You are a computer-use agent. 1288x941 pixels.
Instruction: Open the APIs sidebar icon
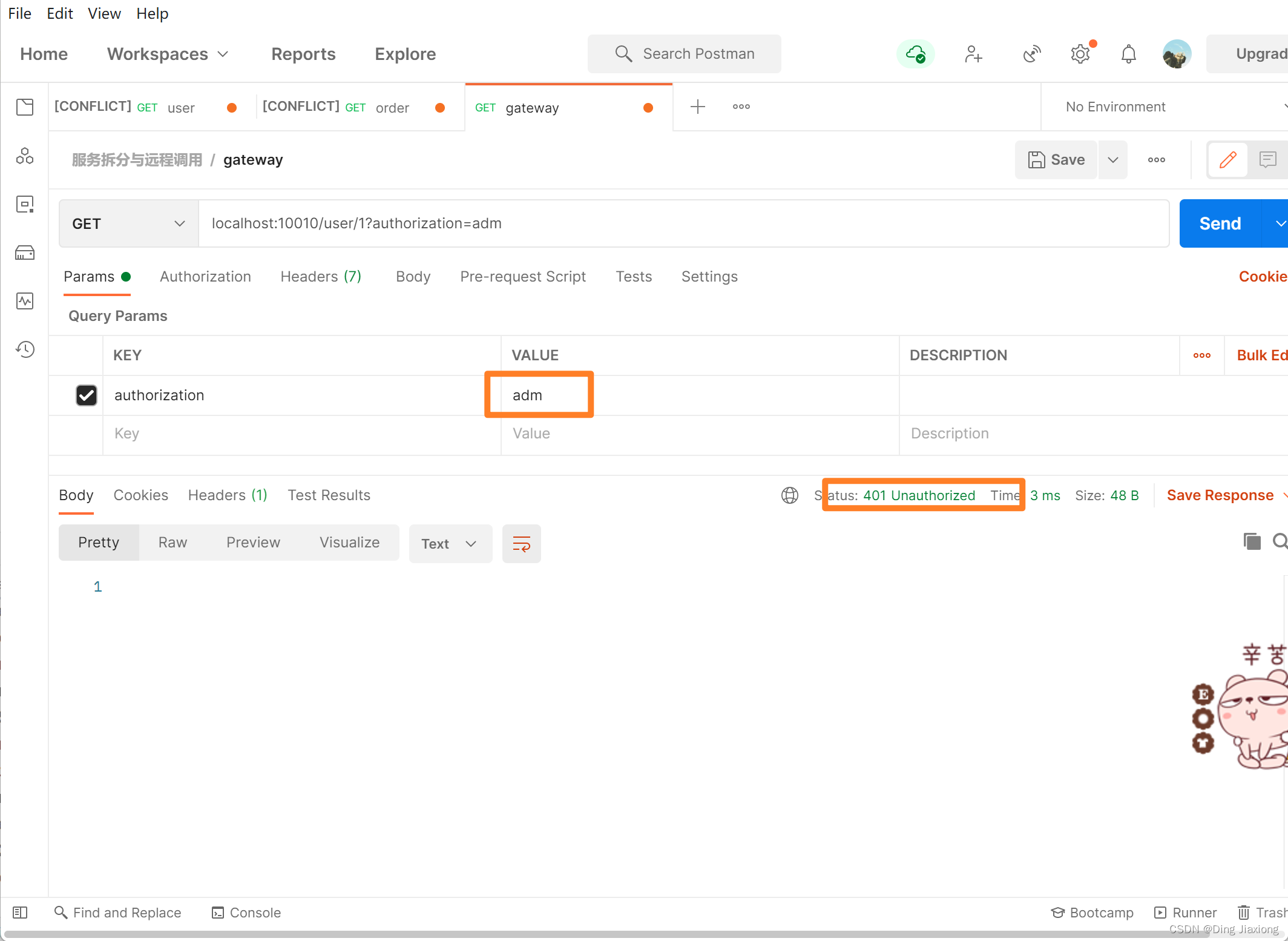[25, 156]
